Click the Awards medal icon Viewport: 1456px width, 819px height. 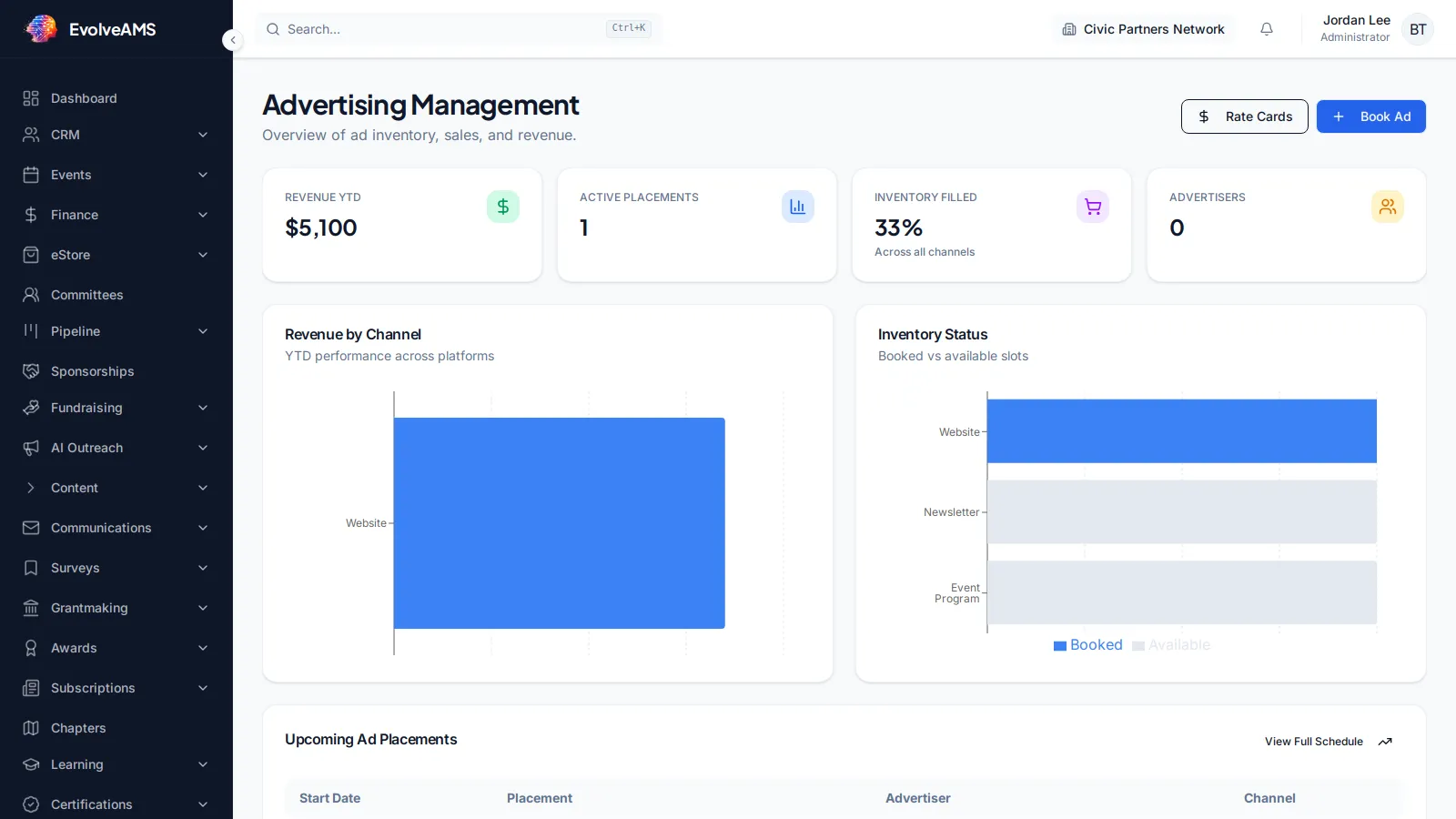click(31, 648)
